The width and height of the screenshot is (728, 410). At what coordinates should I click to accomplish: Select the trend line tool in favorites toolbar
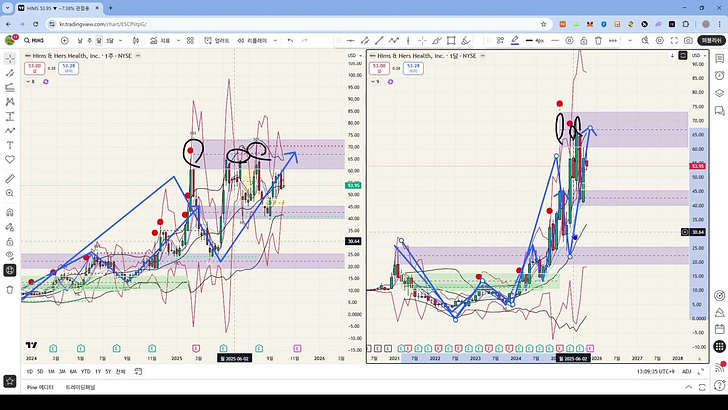coord(379,41)
